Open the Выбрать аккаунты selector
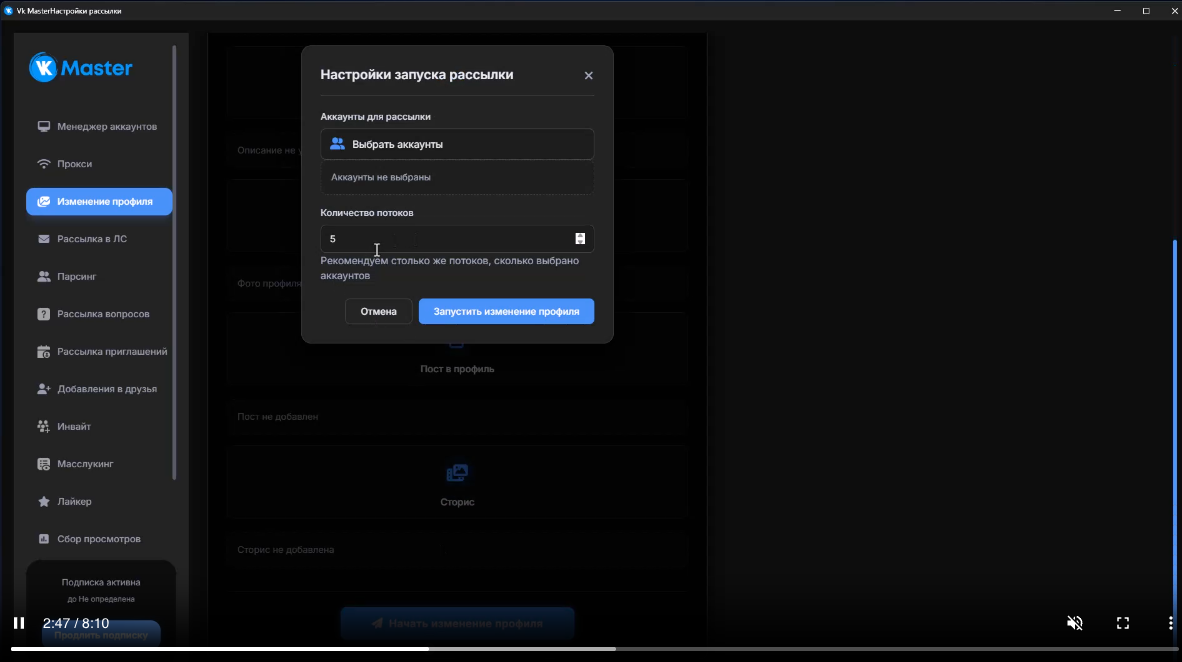Viewport: 1182px width, 662px height. (457, 144)
